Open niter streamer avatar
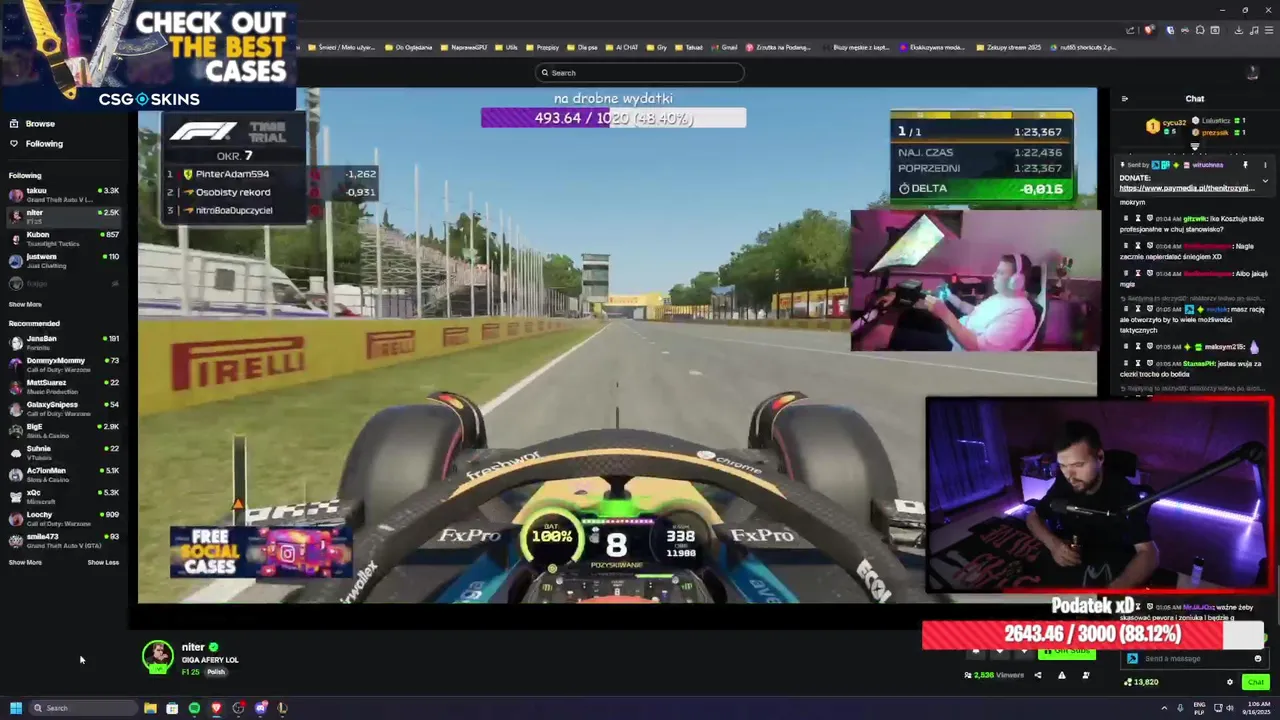 pos(158,656)
